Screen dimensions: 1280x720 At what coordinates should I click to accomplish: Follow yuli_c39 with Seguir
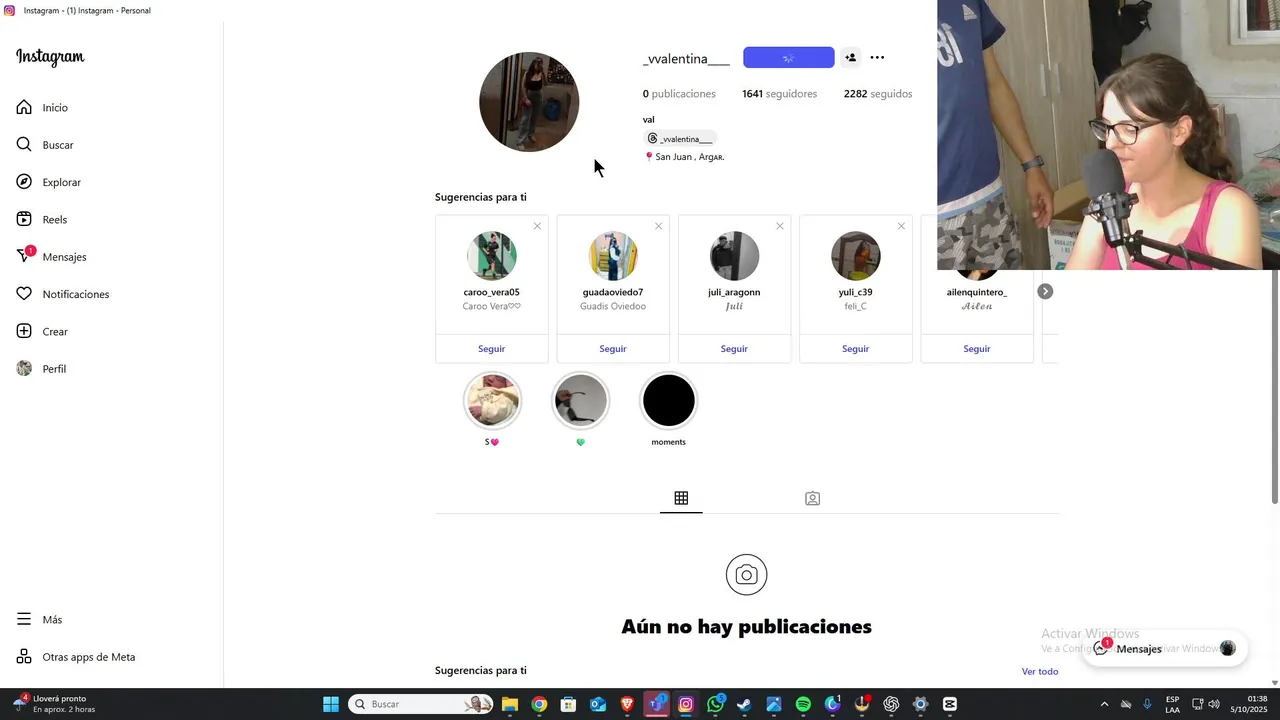click(x=855, y=349)
